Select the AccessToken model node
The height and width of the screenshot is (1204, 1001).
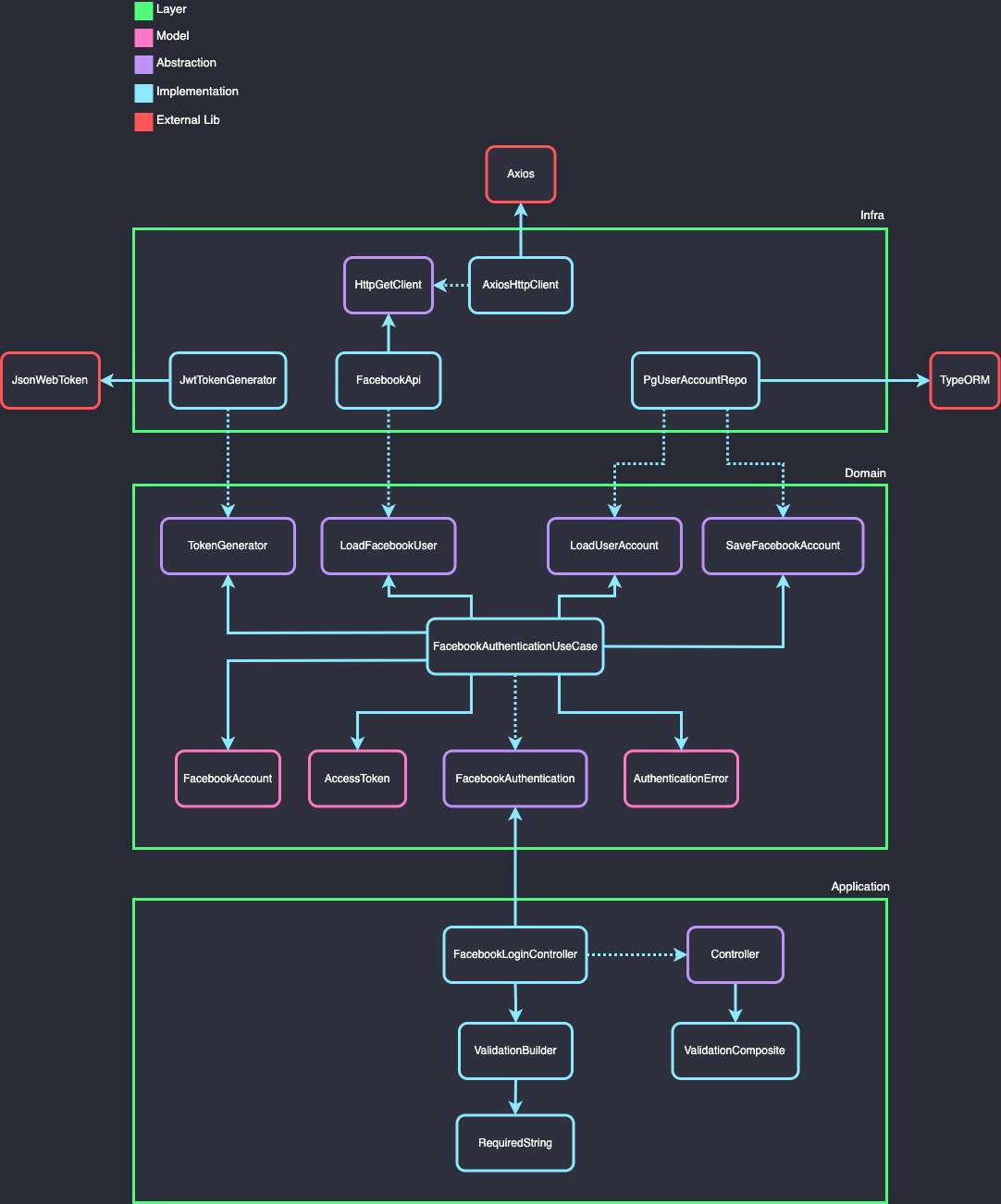pyautogui.click(x=357, y=779)
